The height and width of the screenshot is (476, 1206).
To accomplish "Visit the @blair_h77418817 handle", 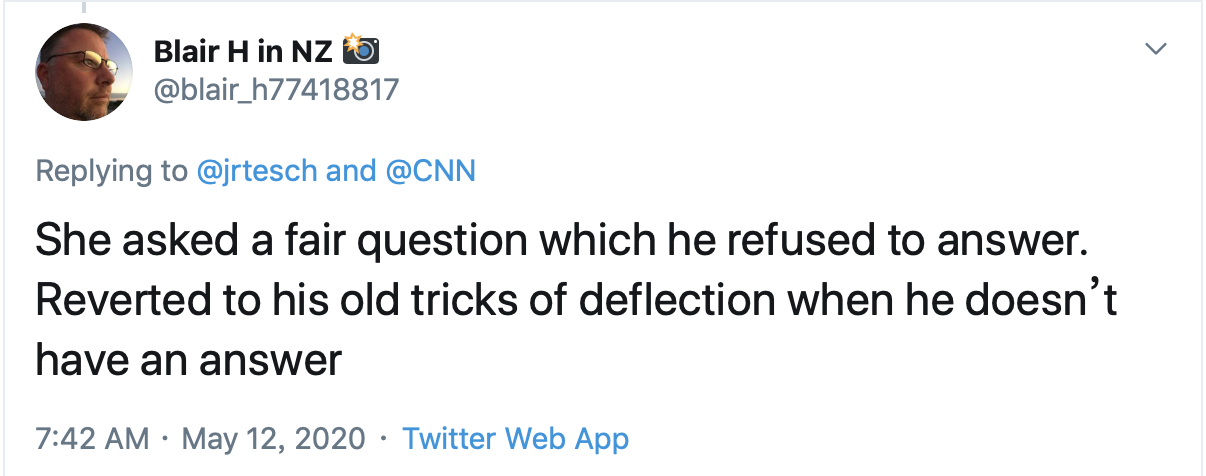I will coord(276,90).
